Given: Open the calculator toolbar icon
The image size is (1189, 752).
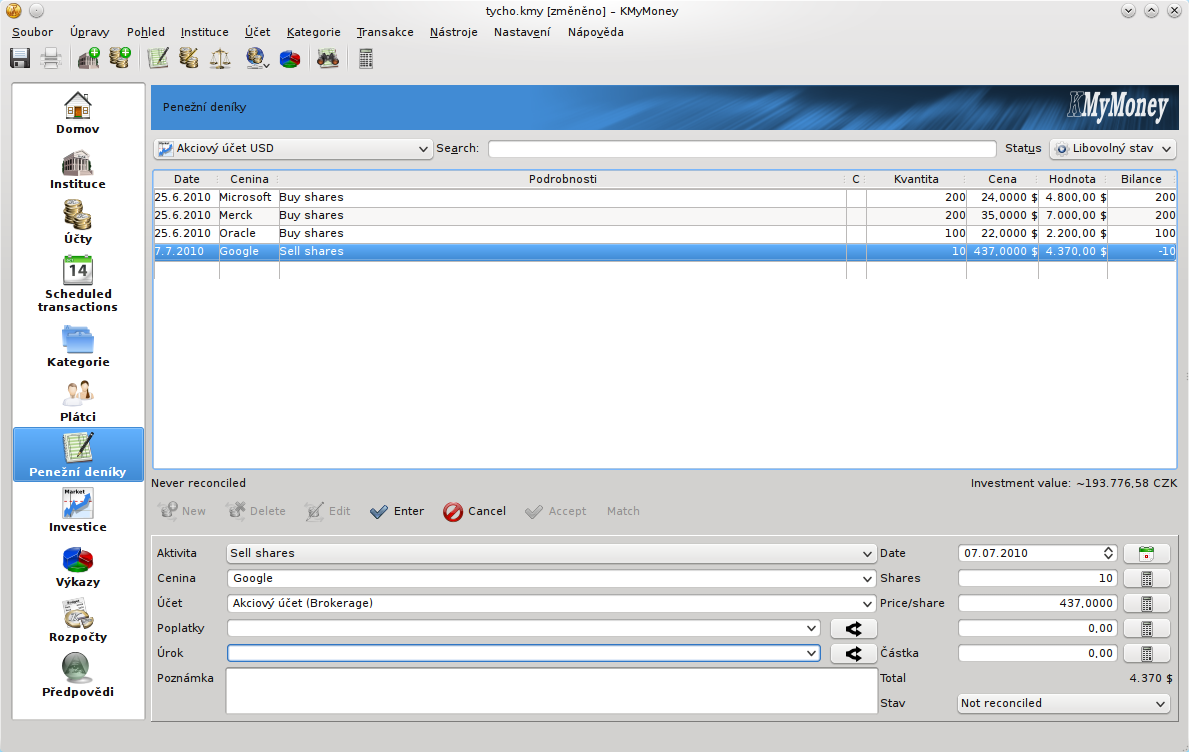Looking at the screenshot, I should pos(366,59).
